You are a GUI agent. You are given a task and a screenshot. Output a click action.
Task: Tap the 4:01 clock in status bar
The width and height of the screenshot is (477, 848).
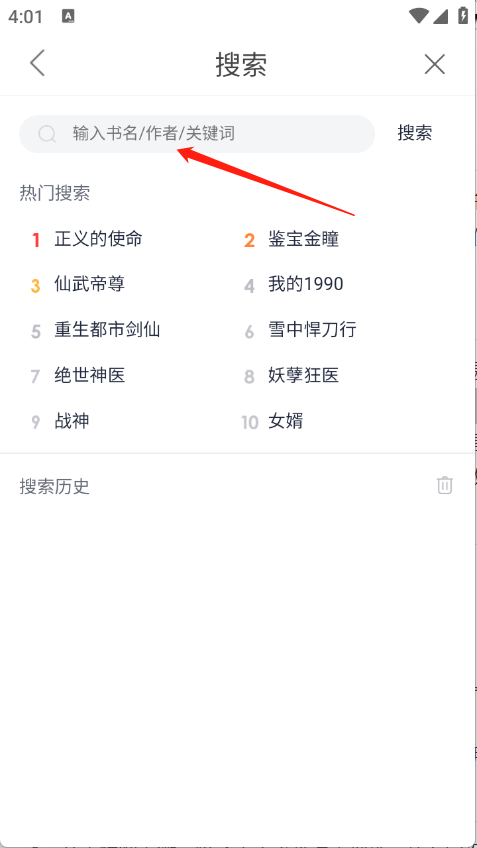coord(25,17)
